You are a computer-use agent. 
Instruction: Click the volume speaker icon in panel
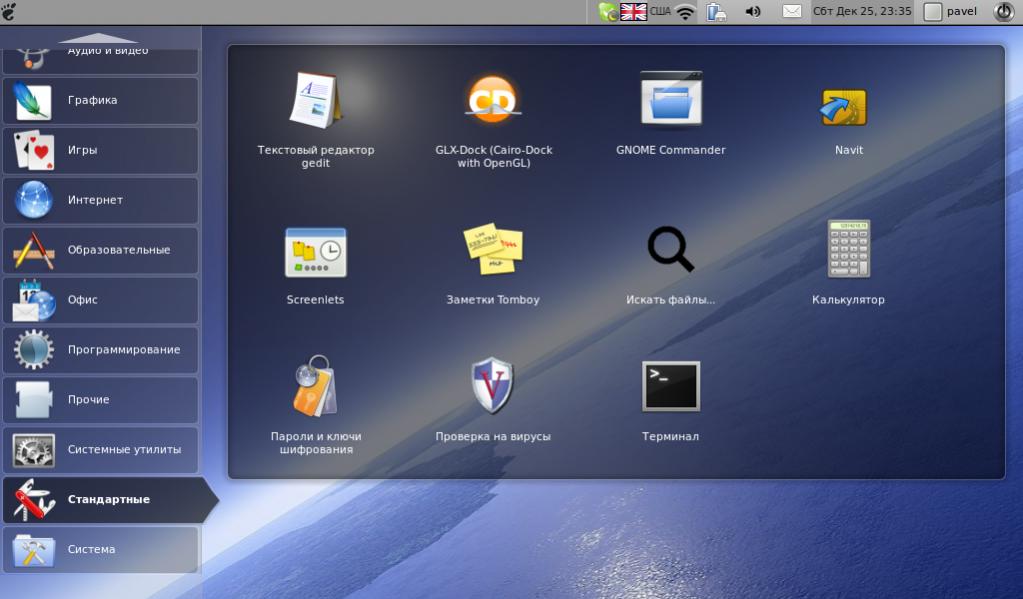pos(753,12)
